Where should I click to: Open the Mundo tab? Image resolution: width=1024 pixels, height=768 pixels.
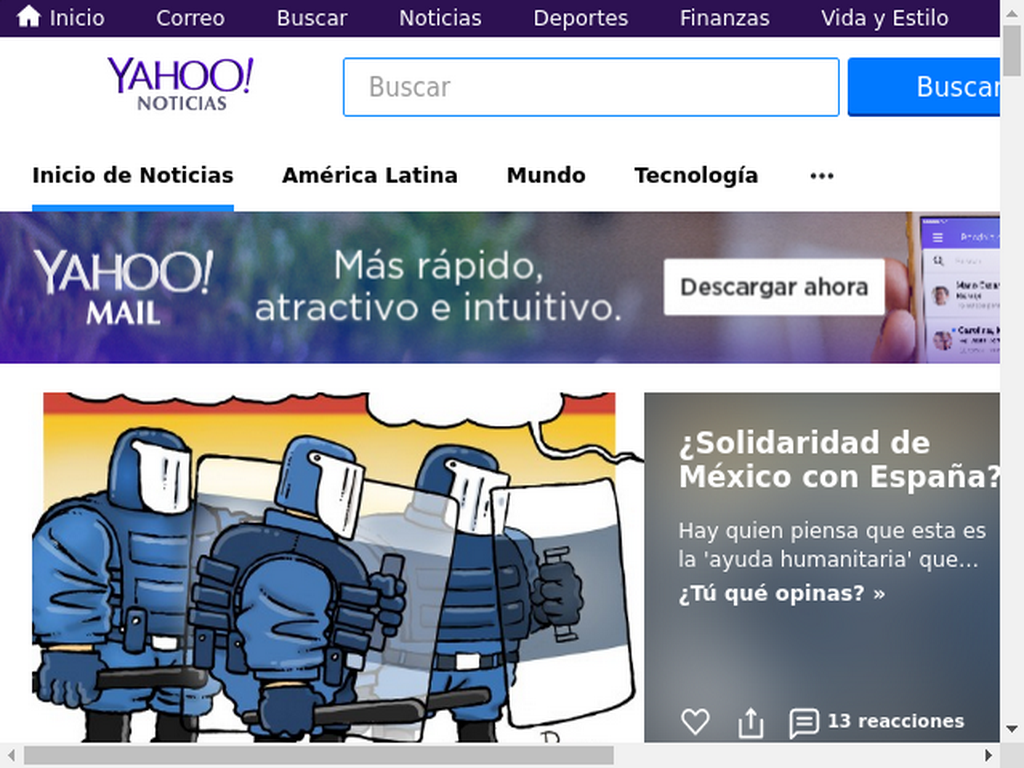546,175
